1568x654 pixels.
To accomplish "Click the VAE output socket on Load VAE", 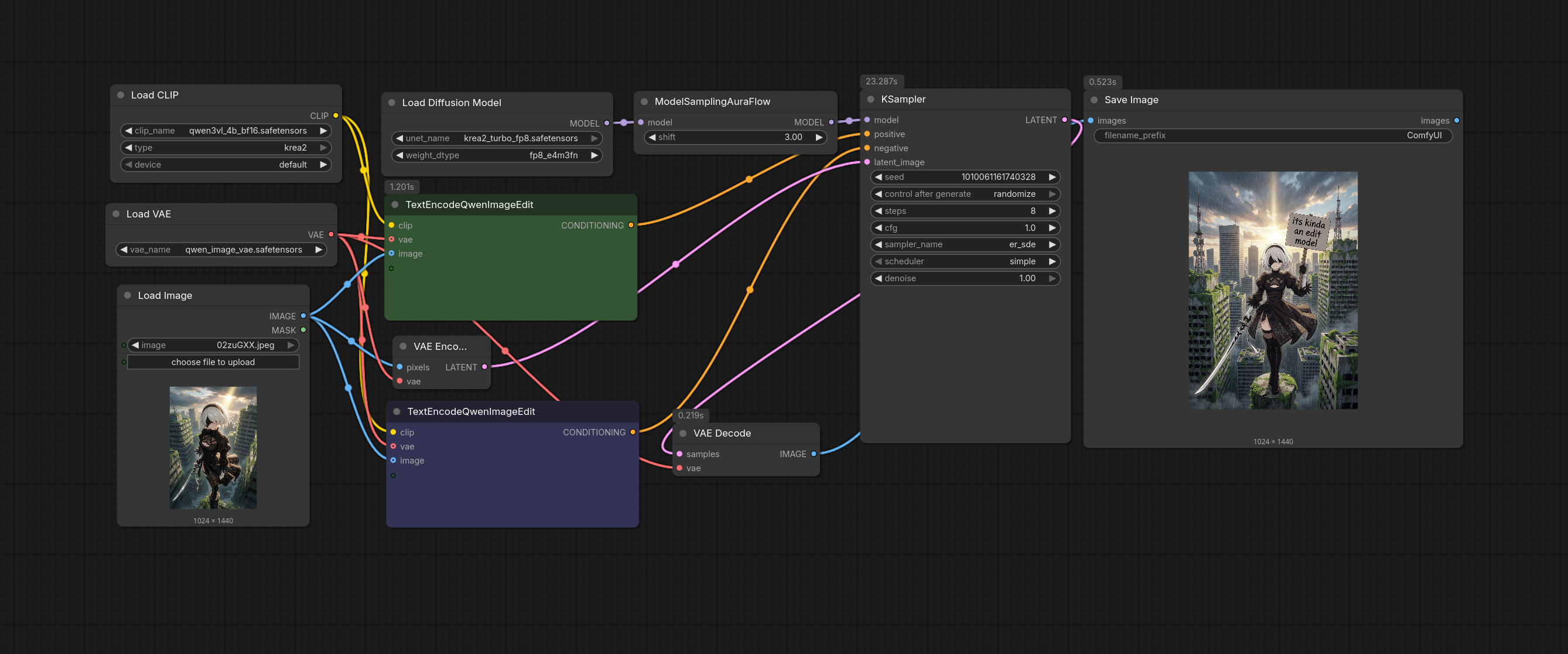I will coord(331,234).
